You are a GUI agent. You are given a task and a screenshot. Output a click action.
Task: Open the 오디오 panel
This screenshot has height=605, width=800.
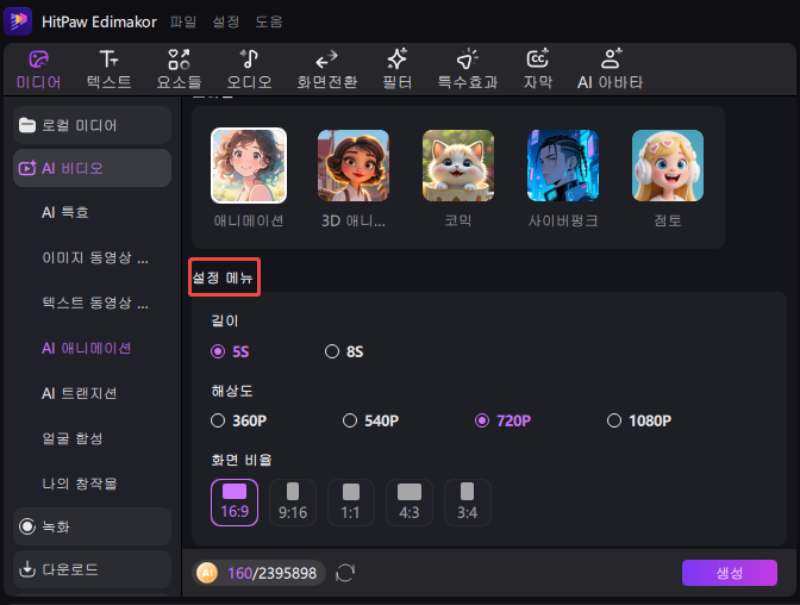247,68
